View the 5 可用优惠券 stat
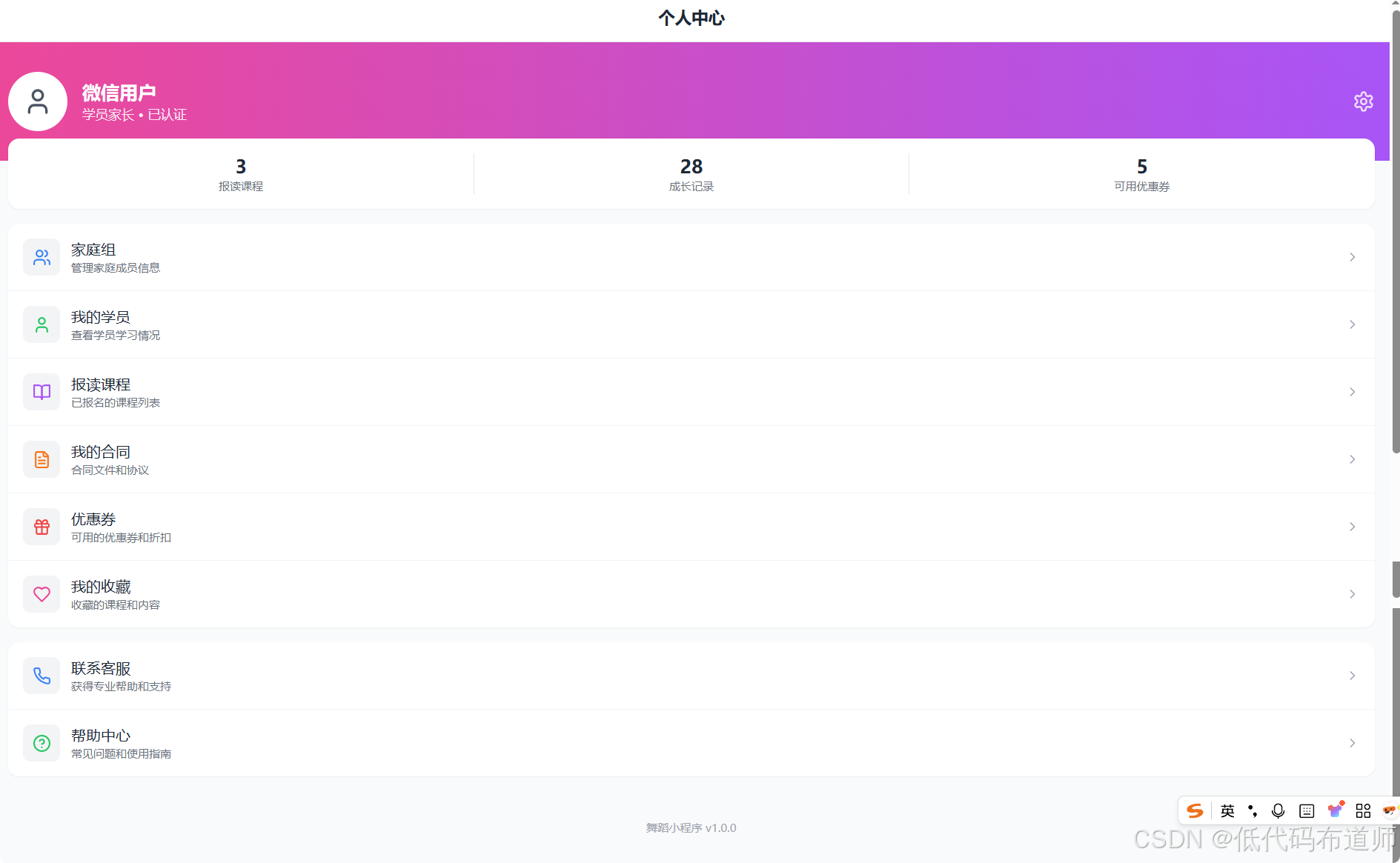1400x863 pixels. coord(1141,175)
